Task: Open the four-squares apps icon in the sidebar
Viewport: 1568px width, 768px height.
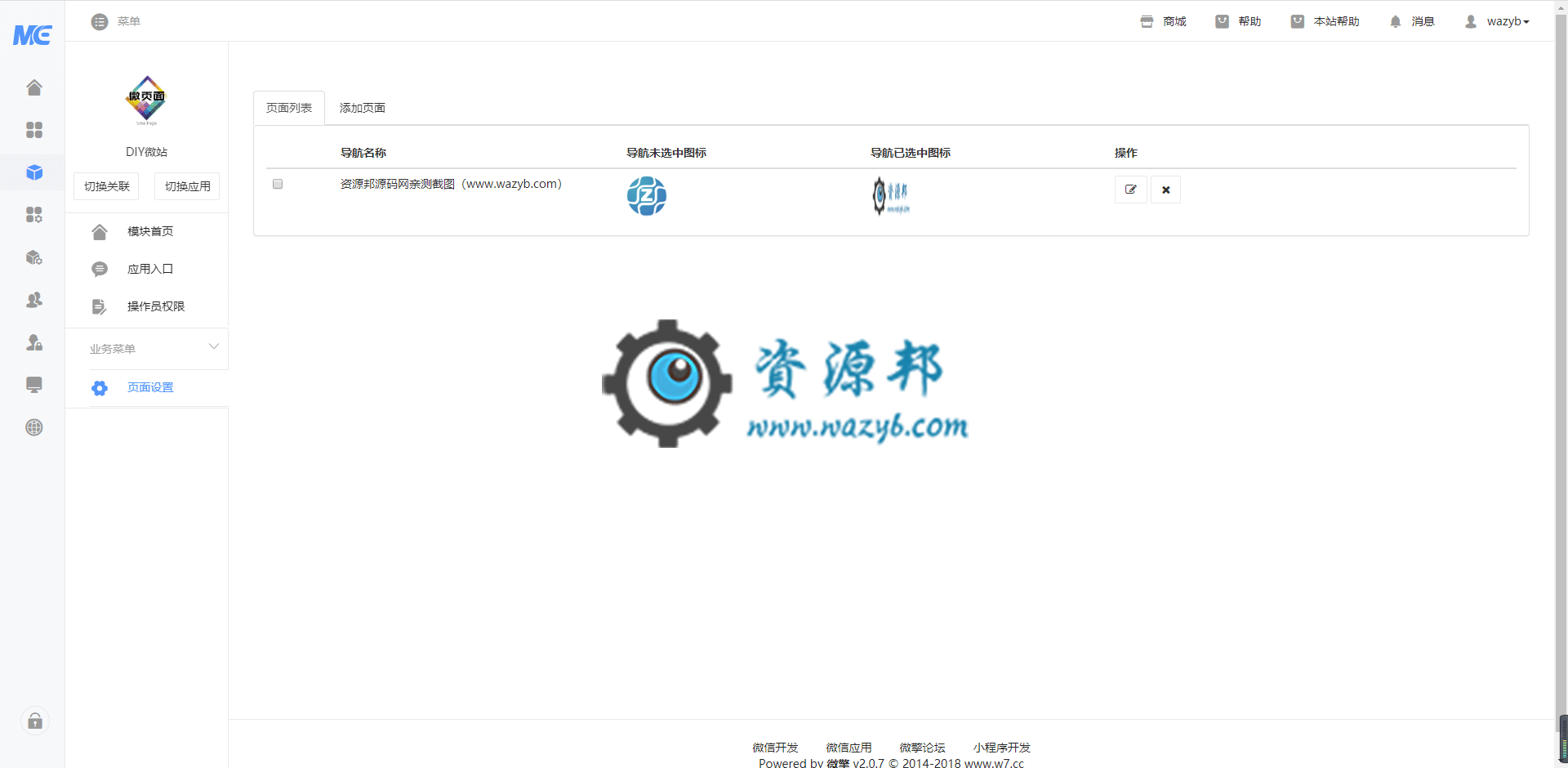Action: 33,130
